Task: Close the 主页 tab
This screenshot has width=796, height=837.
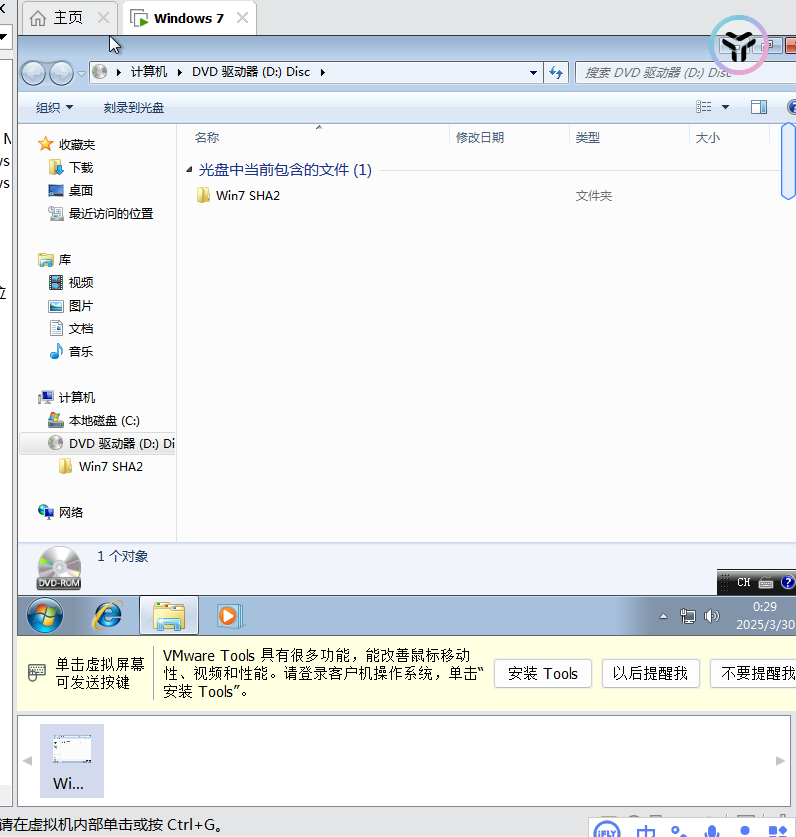Action: click(x=104, y=18)
